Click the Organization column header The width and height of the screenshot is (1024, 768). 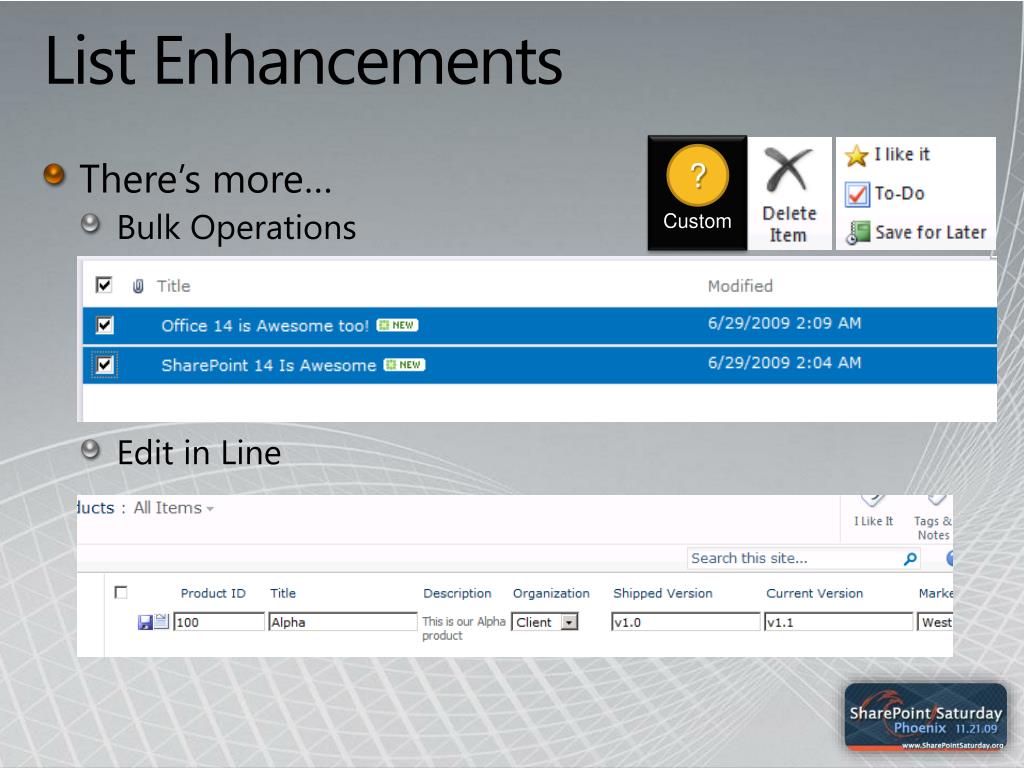click(x=551, y=593)
